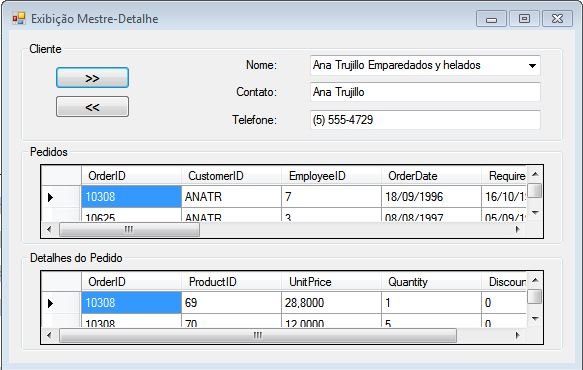Viewport: 583px width, 370px height.
Task: Click OrderDate column header
Action: [431, 176]
